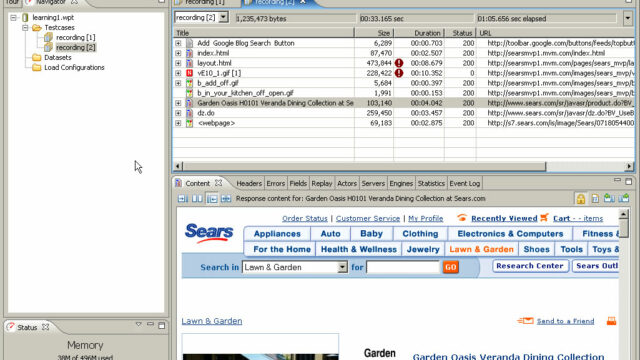Close the Content tab
The image size is (640, 360).
(219, 183)
